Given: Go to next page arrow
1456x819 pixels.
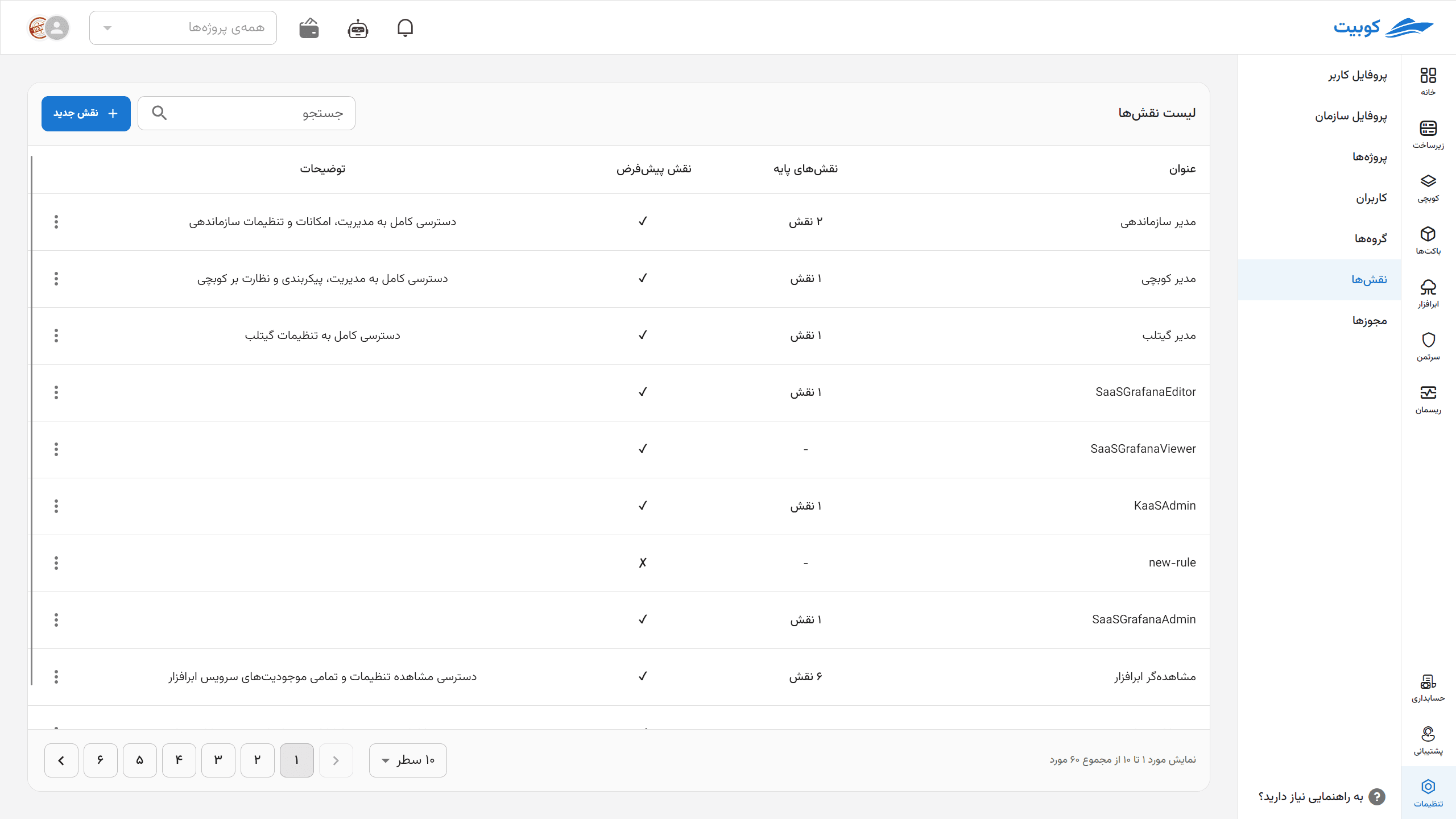Looking at the screenshot, I should click(61, 760).
